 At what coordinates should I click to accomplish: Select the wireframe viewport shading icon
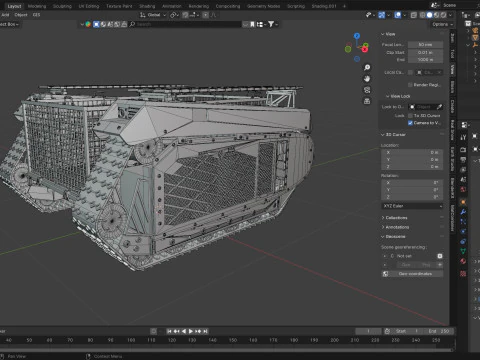pyautogui.click(x=422, y=15)
